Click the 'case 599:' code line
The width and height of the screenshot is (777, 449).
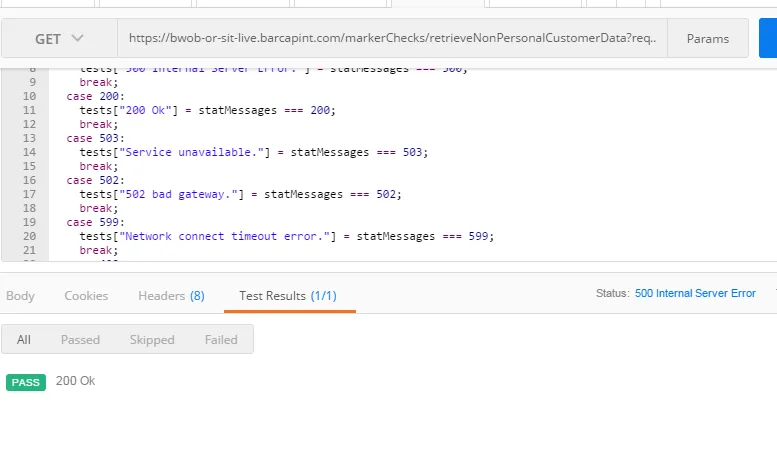pyautogui.click(x=96, y=223)
